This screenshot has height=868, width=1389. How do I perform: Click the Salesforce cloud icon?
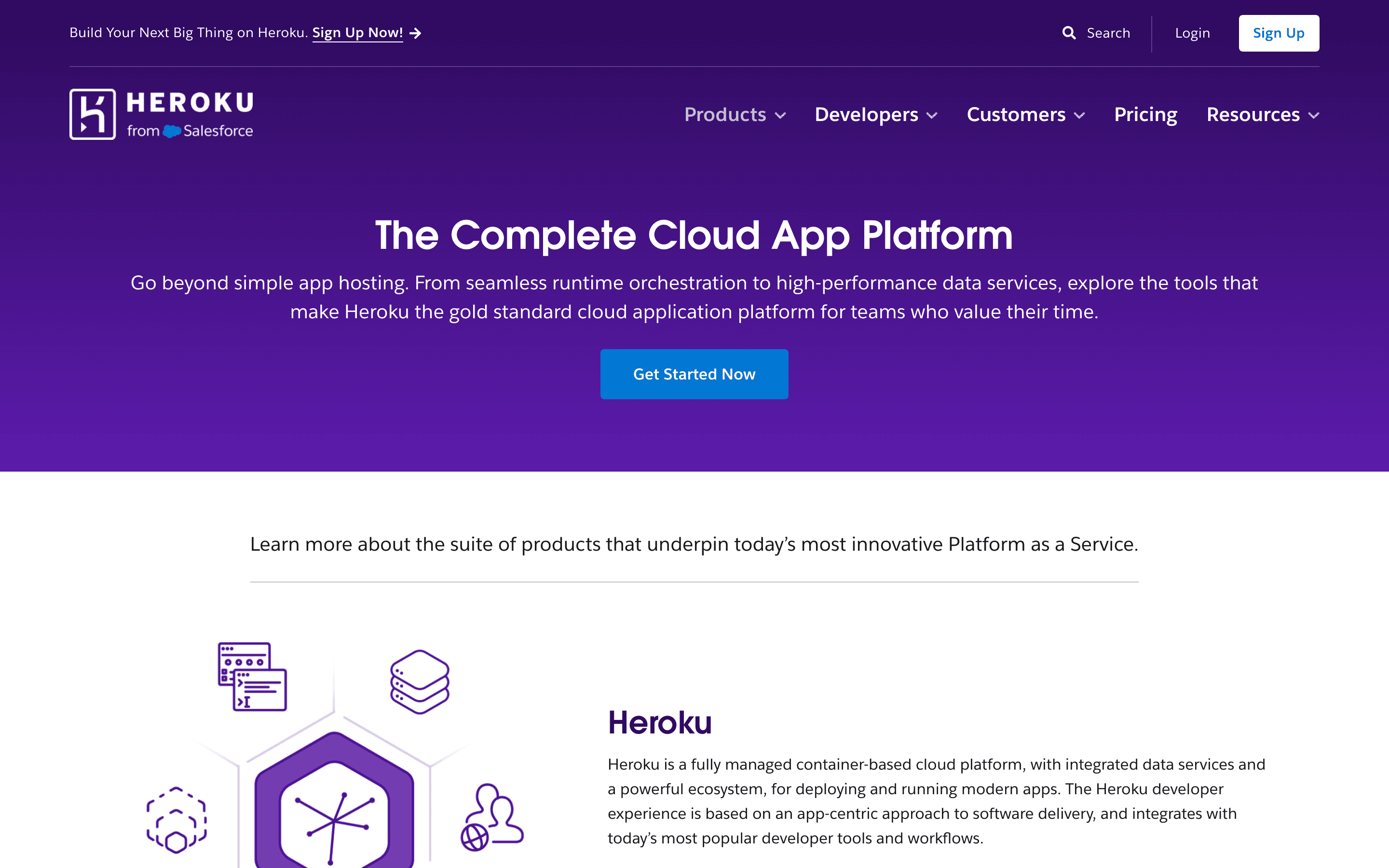click(x=172, y=132)
